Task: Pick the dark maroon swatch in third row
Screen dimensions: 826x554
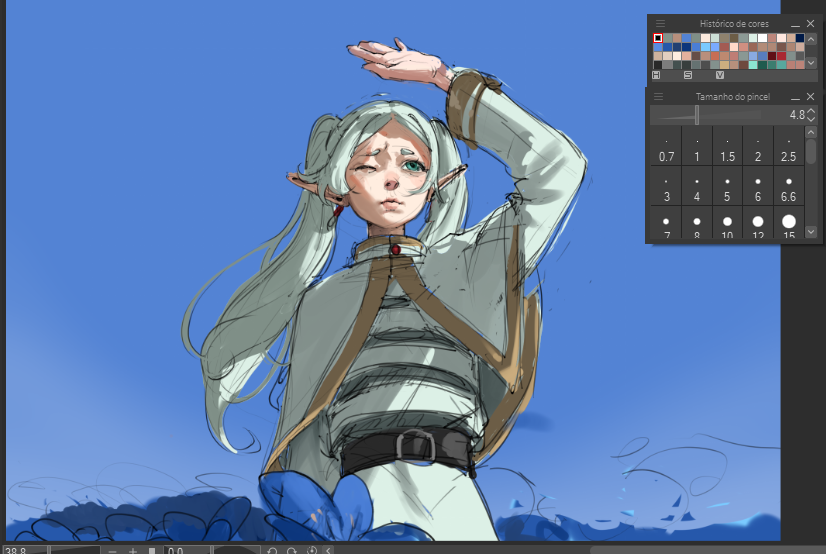Action: 772,56
